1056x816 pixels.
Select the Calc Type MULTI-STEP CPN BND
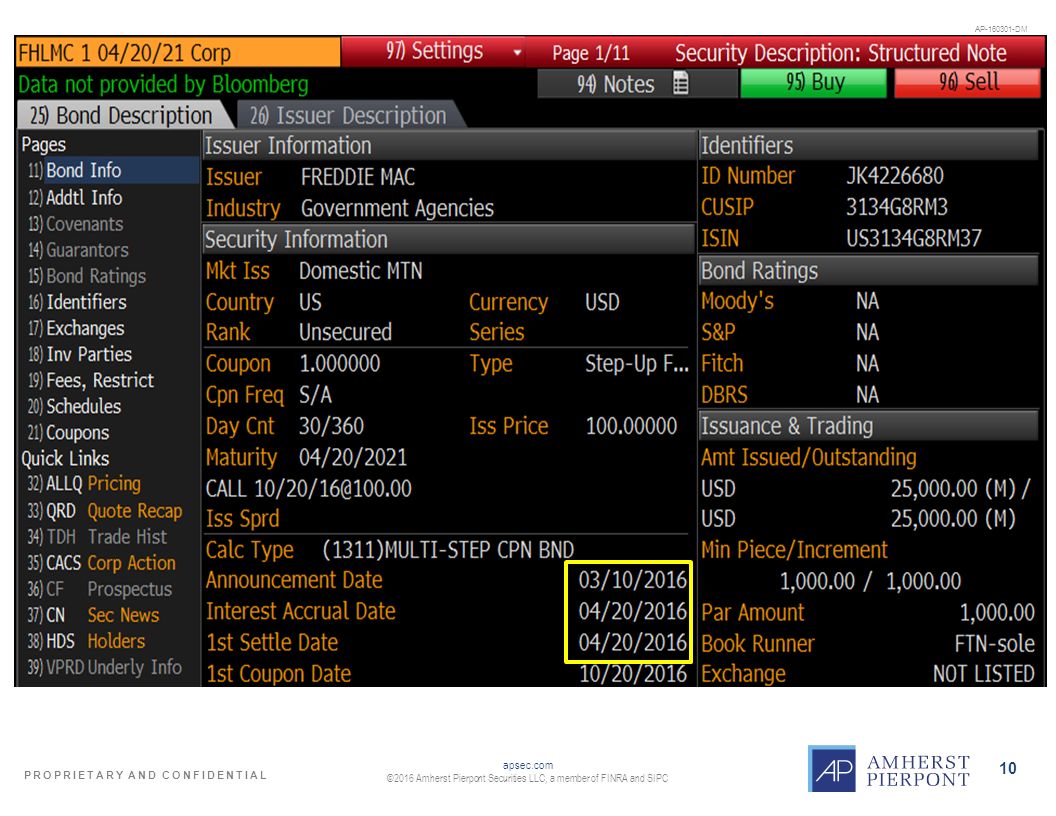(x=448, y=550)
